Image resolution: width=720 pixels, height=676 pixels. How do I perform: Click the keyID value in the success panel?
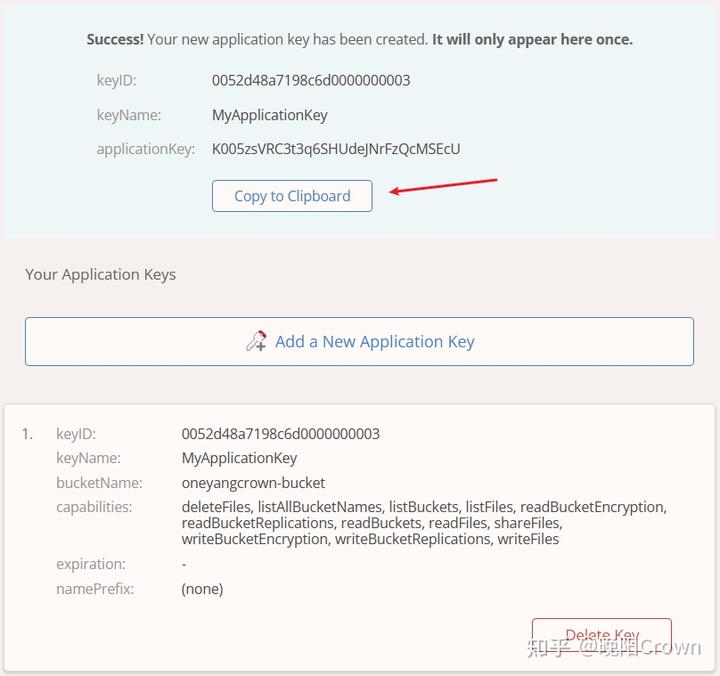point(311,80)
